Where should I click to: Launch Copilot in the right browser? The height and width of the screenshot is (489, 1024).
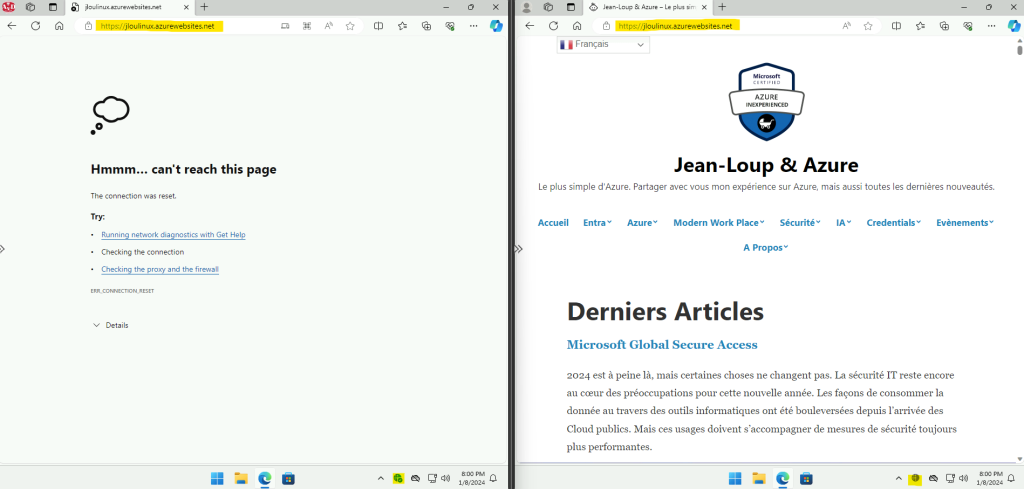(1014, 25)
